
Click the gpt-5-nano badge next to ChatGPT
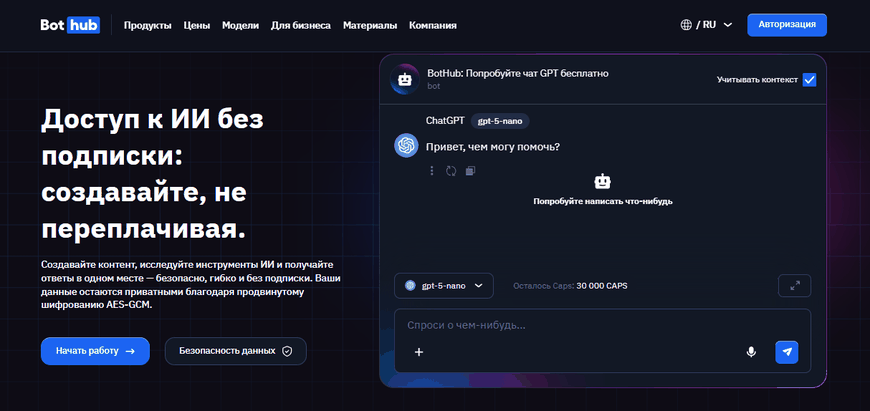500,121
